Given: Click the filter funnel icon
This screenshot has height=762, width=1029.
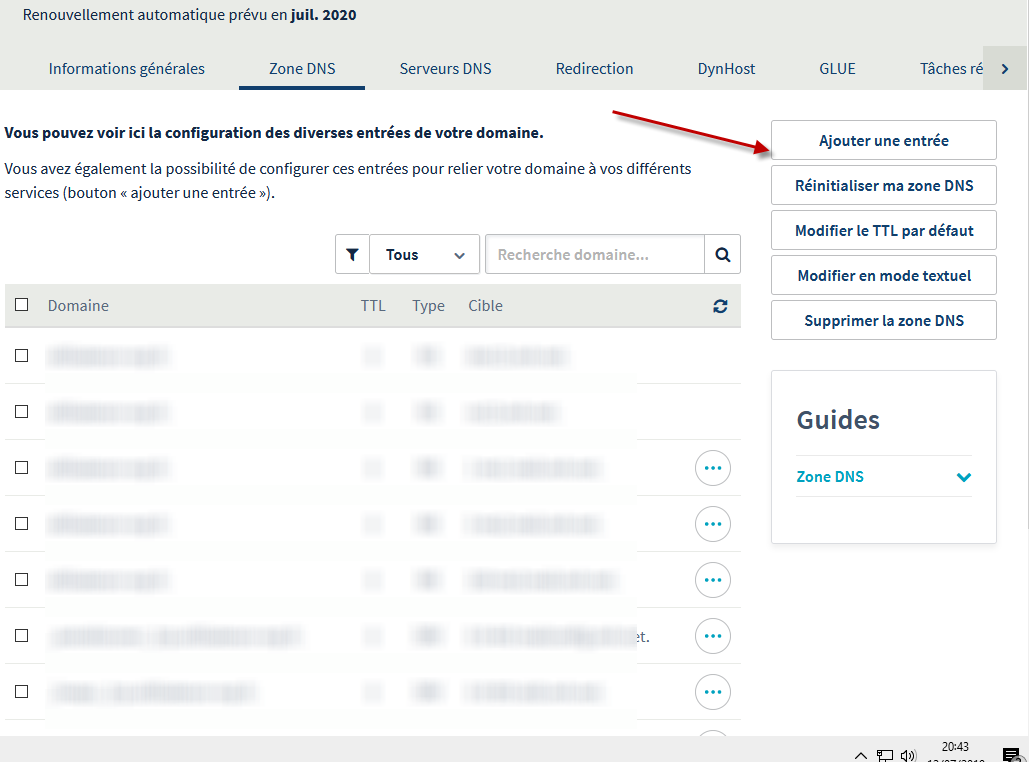Looking at the screenshot, I should point(351,255).
